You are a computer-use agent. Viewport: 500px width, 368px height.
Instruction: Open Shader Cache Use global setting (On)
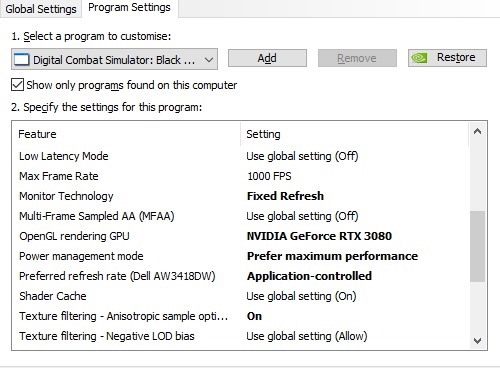(x=301, y=296)
